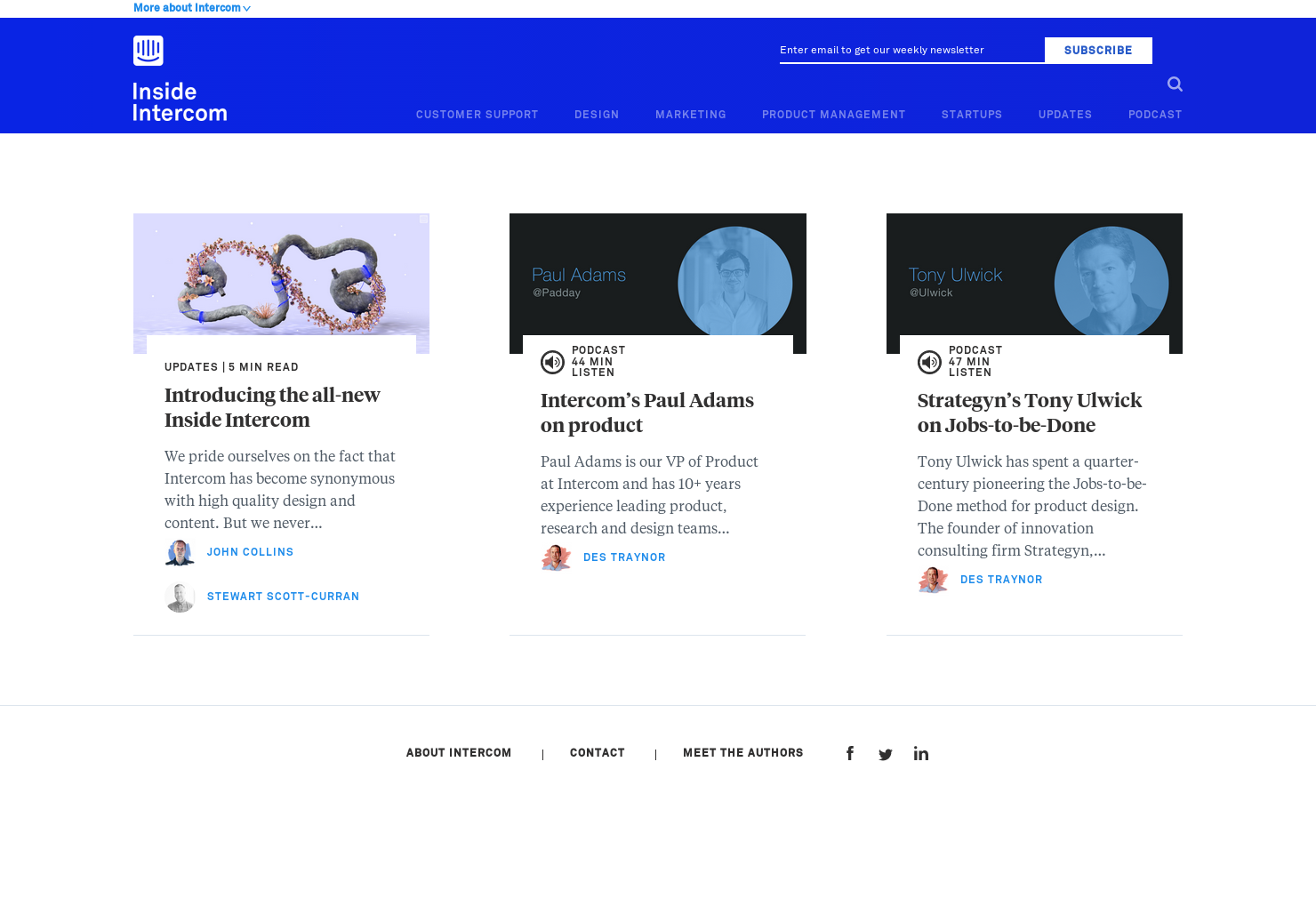This screenshot has width=1316, height=922.
Task: Open the Twitter icon in footer
Action: click(x=885, y=753)
